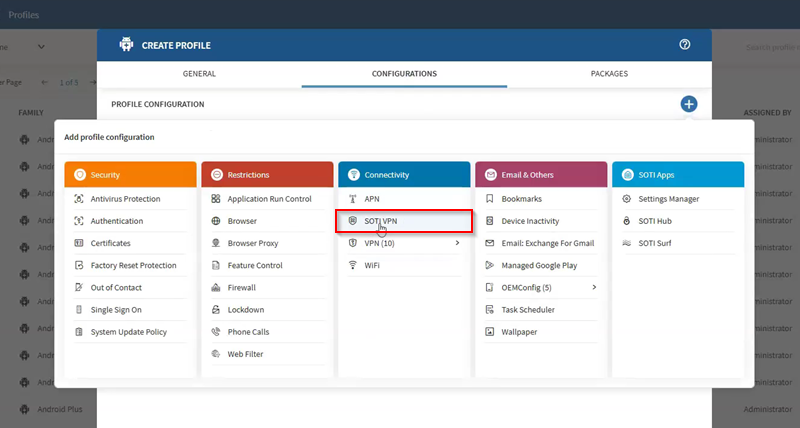Click the help question mark icon
The image size is (800, 428).
coord(685,45)
